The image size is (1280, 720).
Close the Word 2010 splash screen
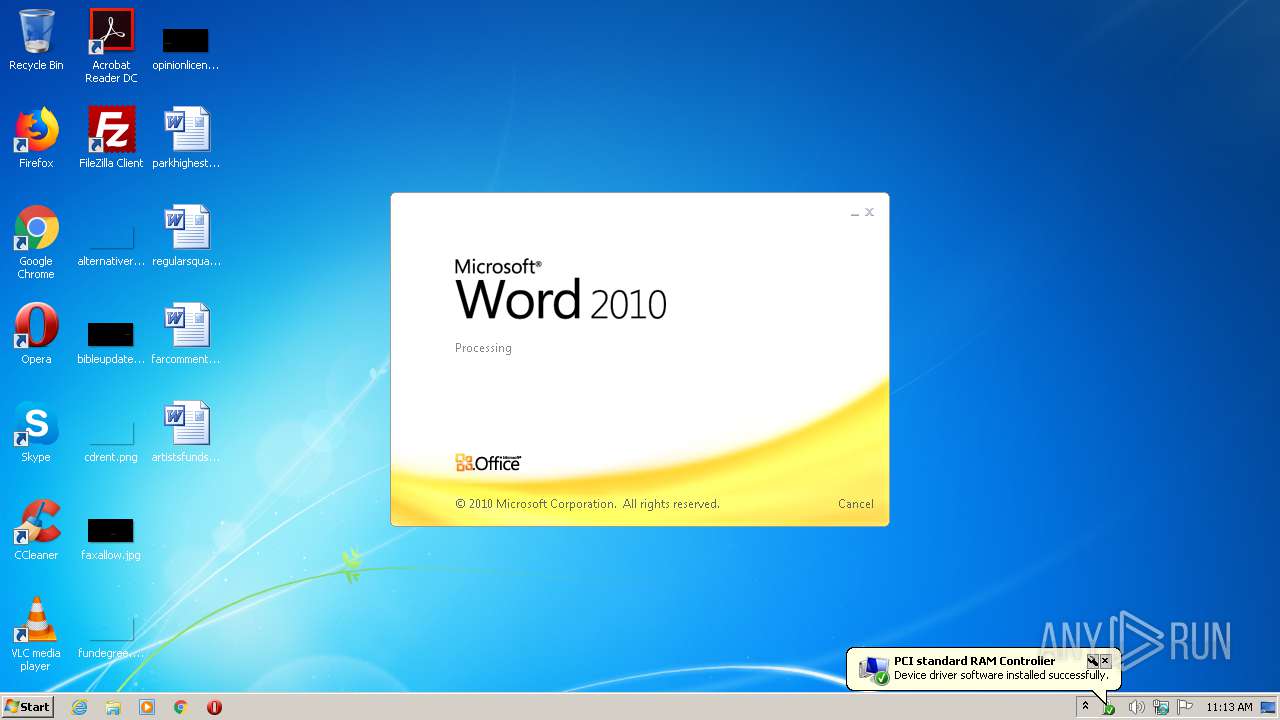point(870,212)
